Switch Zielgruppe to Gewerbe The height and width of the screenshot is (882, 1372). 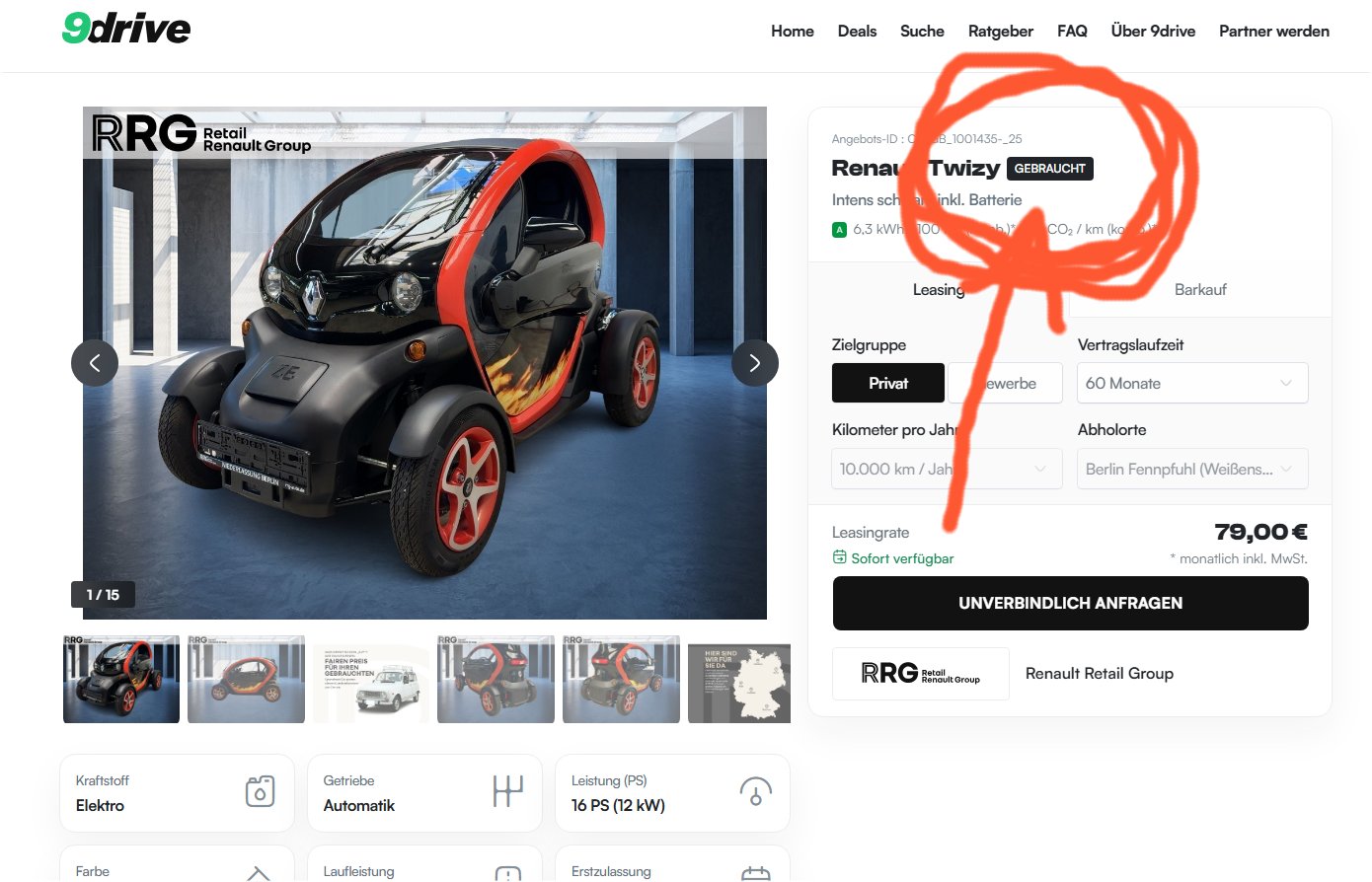coord(1006,383)
